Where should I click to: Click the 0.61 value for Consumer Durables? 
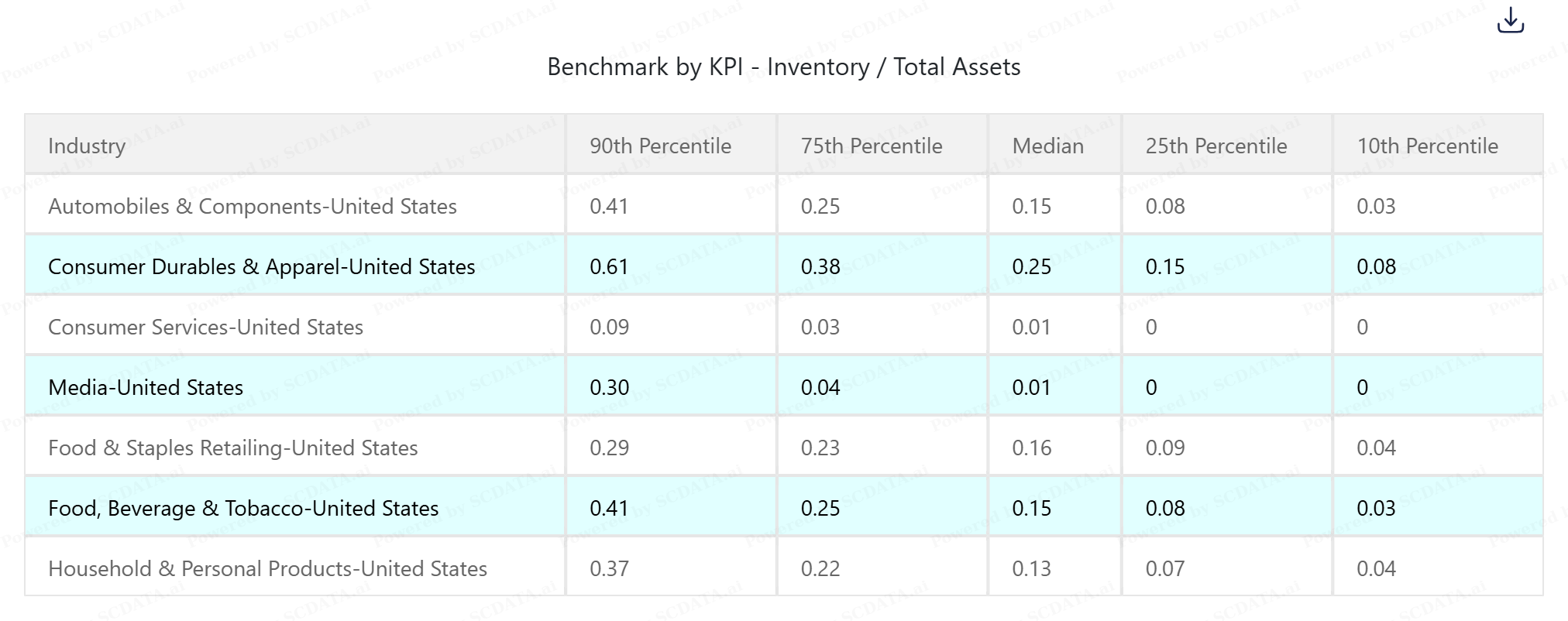(609, 266)
